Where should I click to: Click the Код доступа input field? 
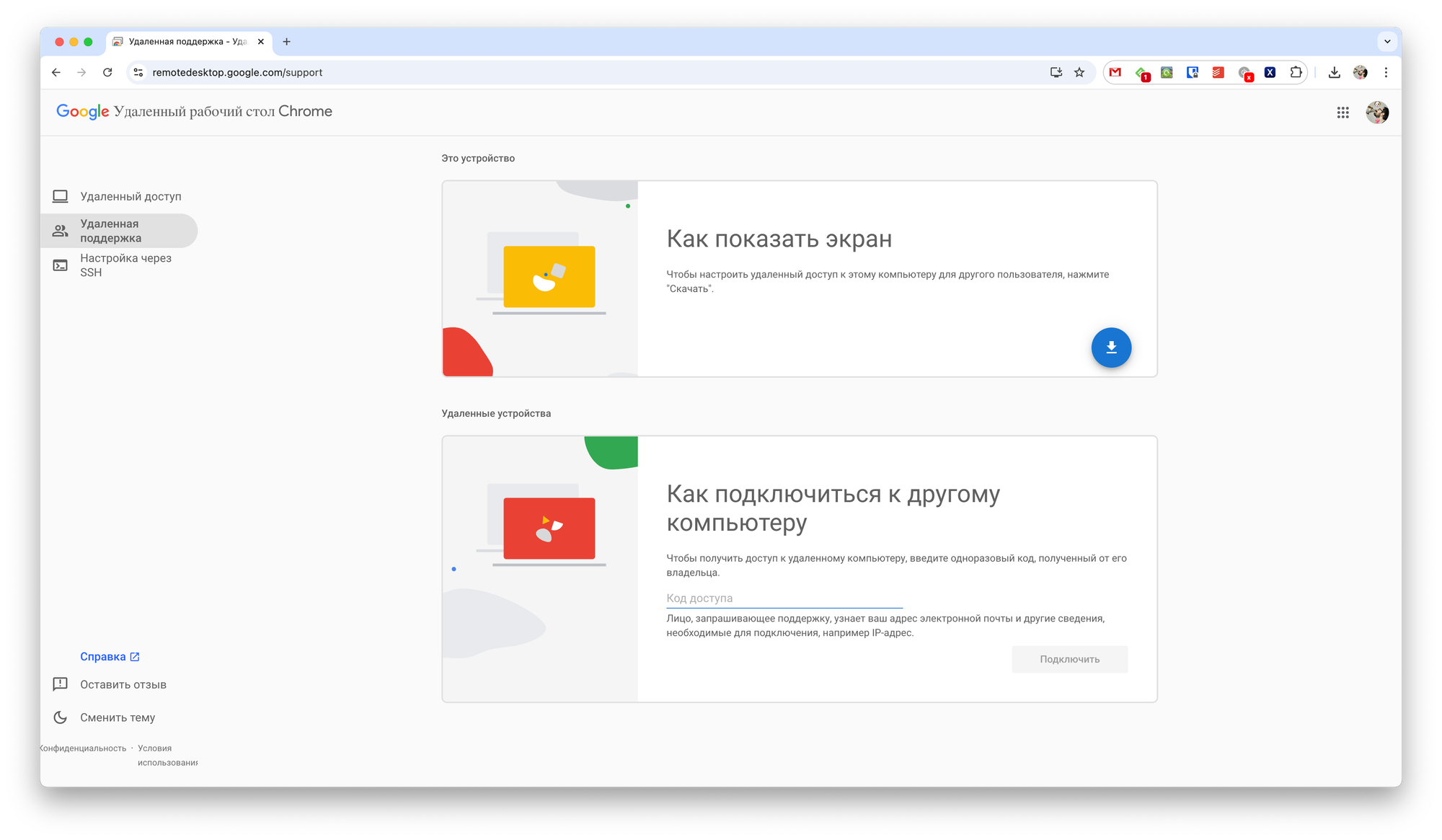pos(784,598)
